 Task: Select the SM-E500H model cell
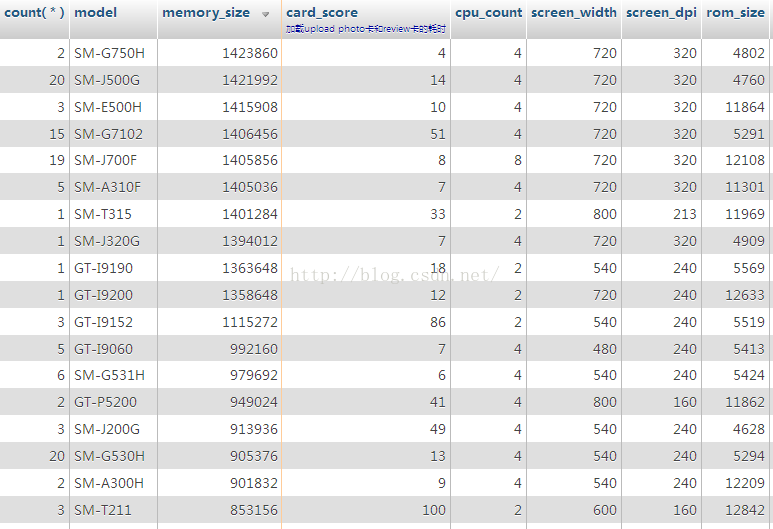pyautogui.click(x=108, y=107)
